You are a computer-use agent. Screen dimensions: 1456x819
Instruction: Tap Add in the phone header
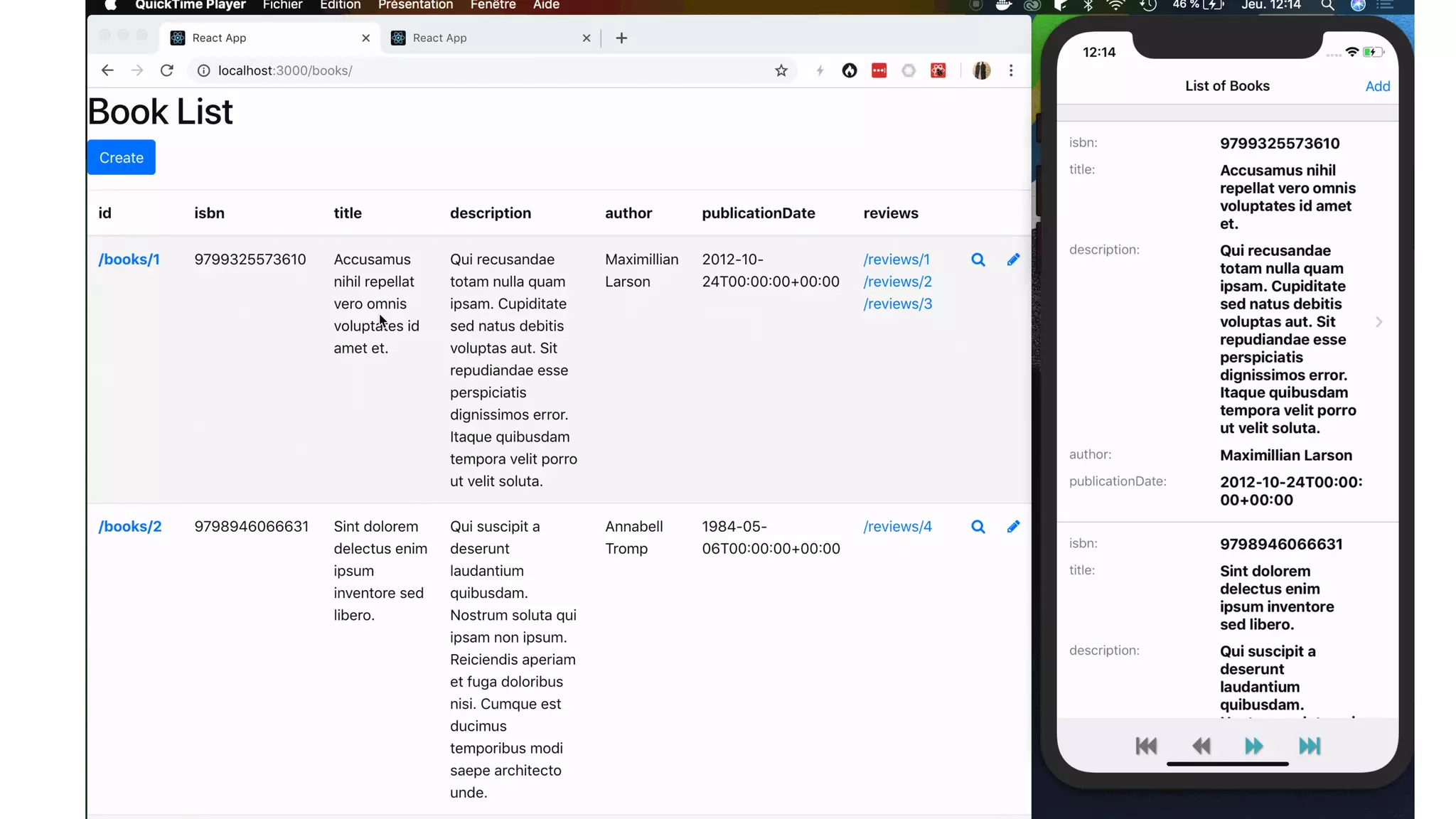coord(1377,86)
